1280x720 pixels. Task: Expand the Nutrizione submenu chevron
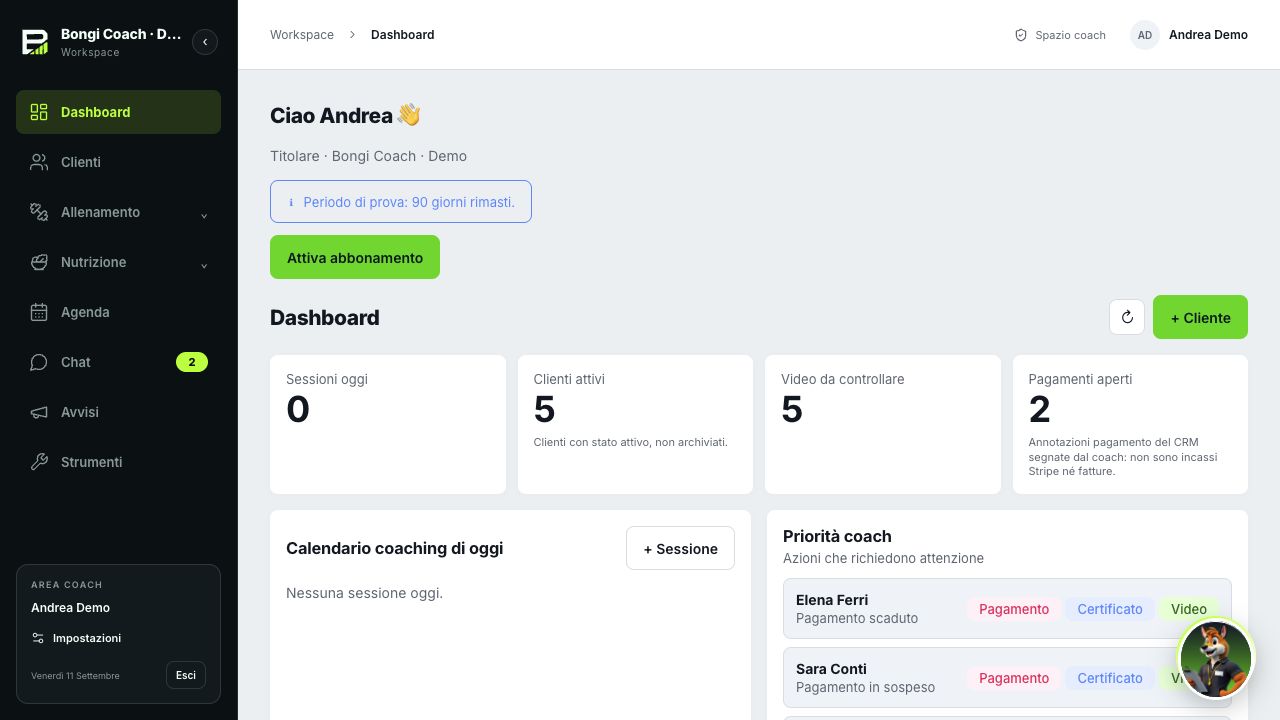(x=204, y=265)
